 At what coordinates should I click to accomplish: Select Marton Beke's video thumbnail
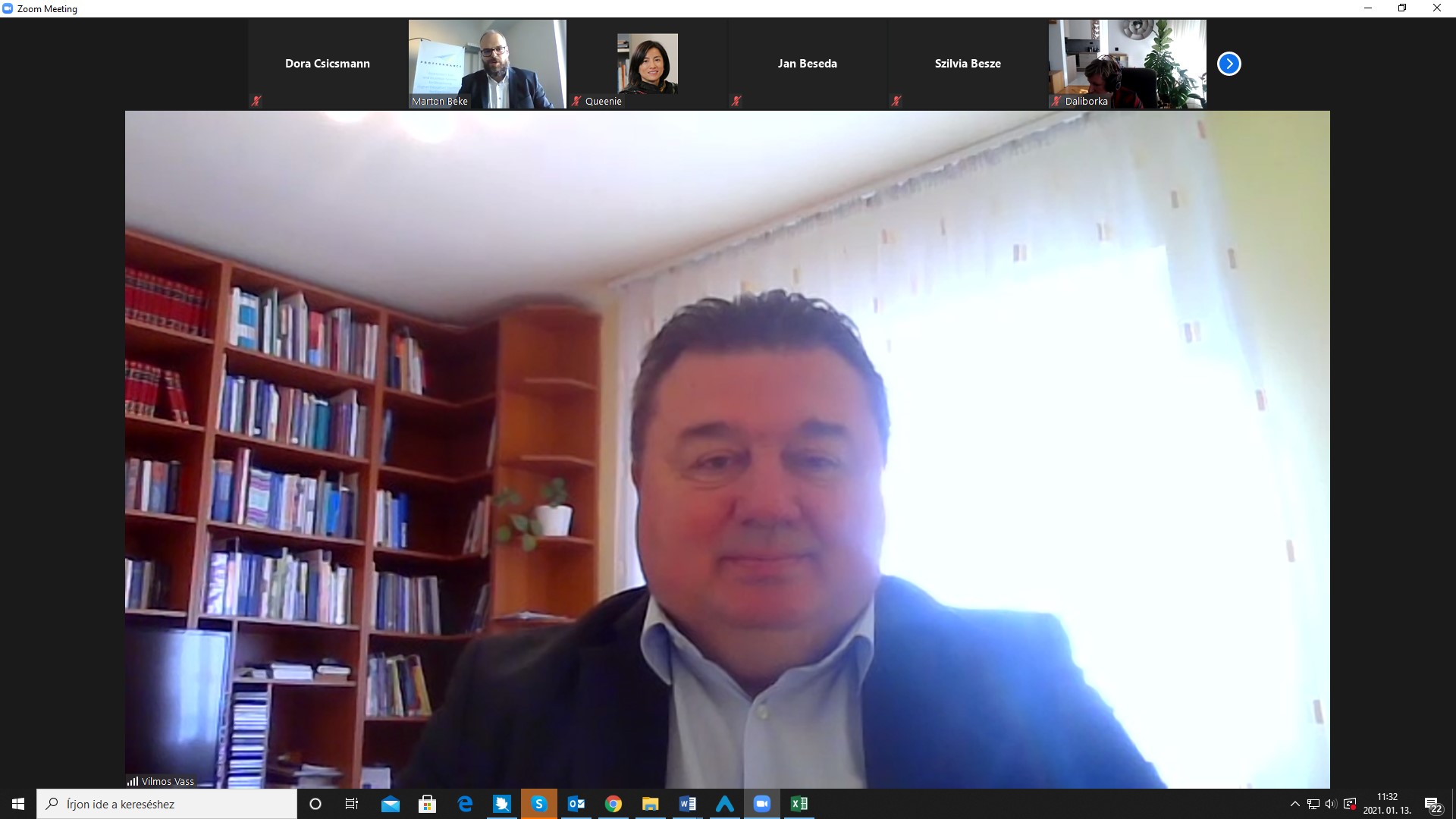pos(487,64)
